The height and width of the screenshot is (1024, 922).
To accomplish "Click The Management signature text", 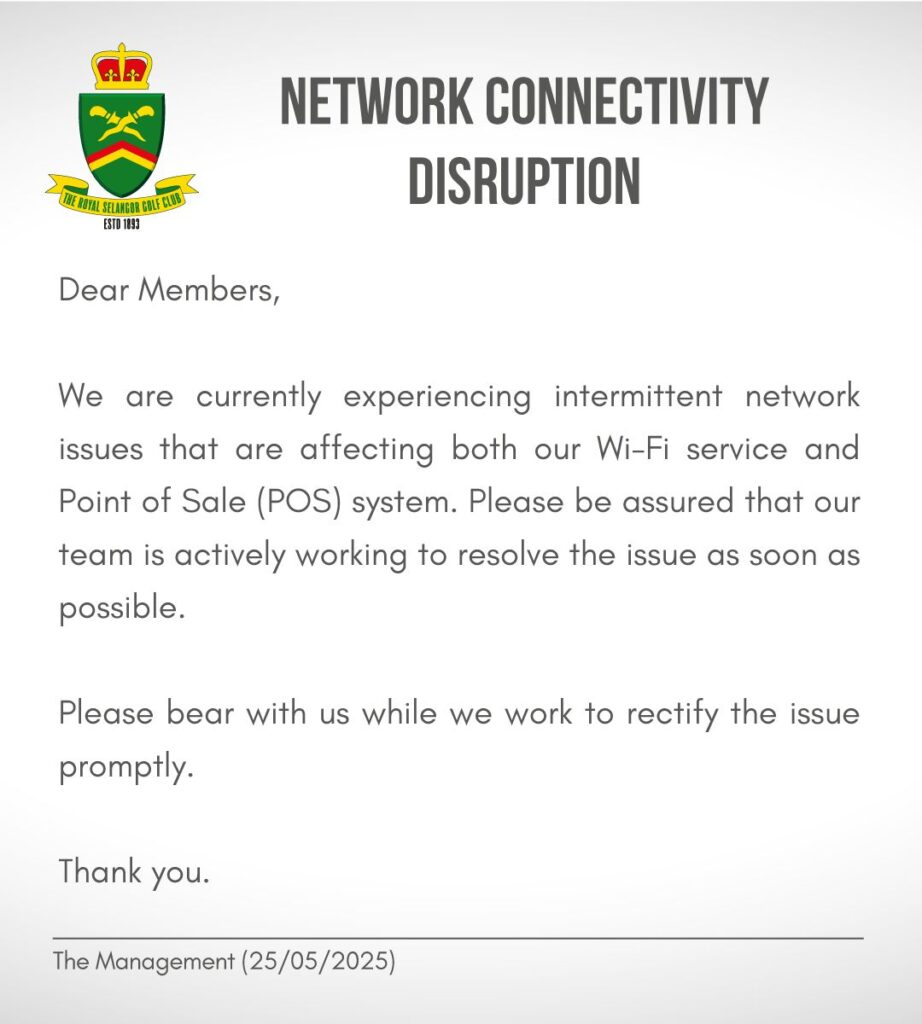I will 144,961.
